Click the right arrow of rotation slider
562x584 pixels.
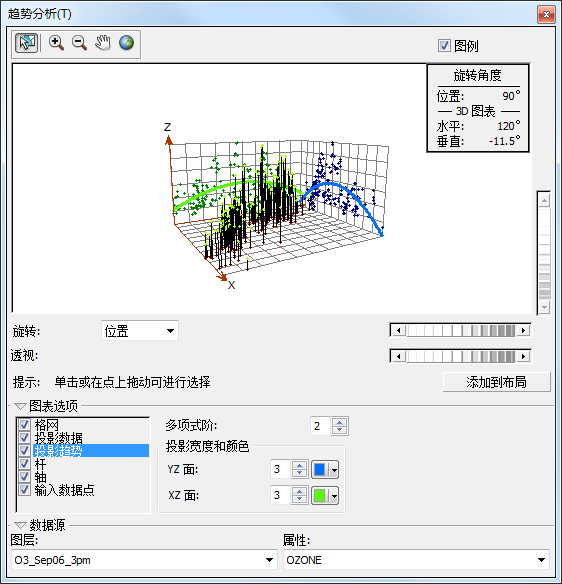point(524,330)
